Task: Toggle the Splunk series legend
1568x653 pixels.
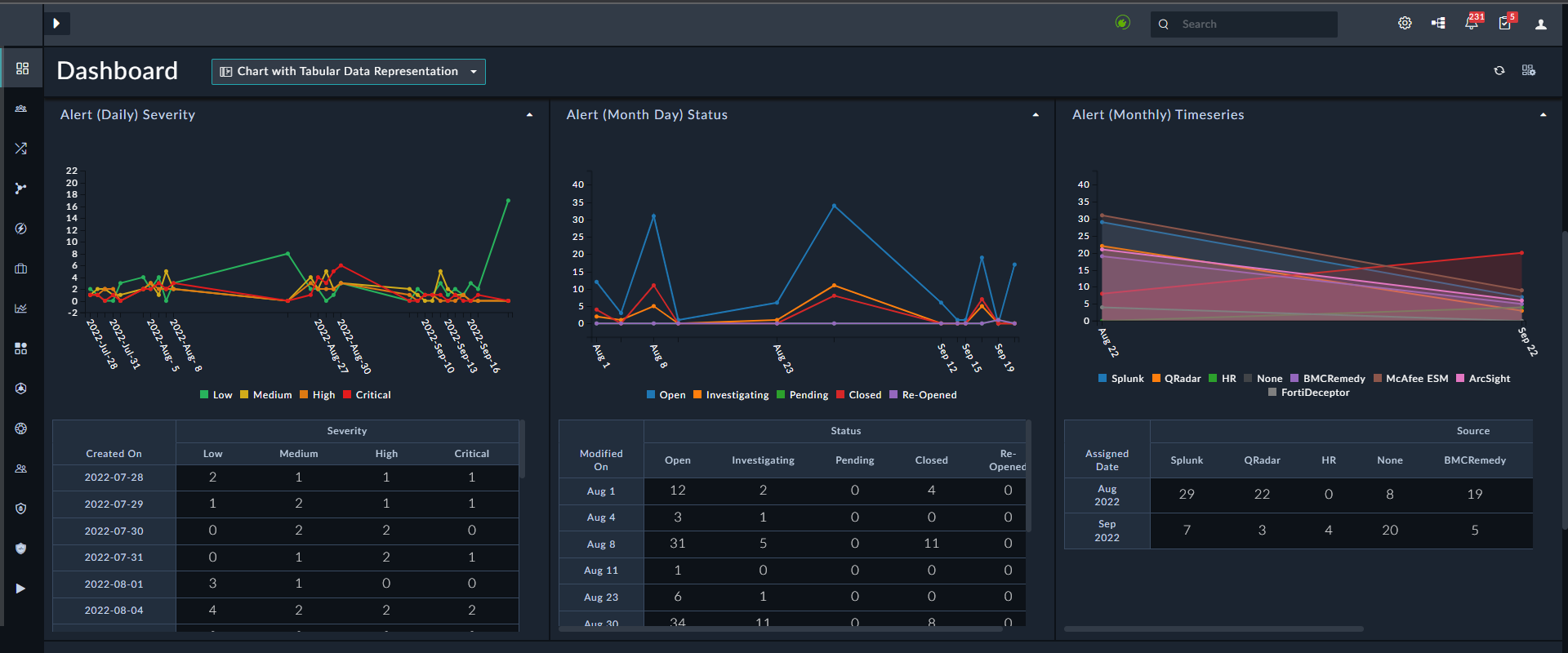Action: [1121, 379]
